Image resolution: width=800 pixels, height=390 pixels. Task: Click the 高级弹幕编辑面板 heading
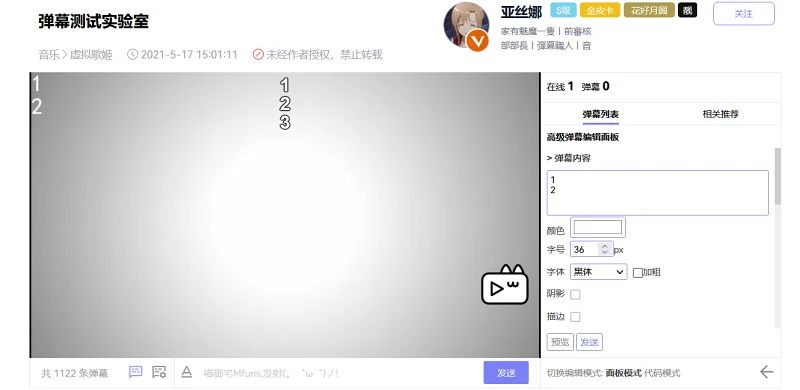(583, 137)
